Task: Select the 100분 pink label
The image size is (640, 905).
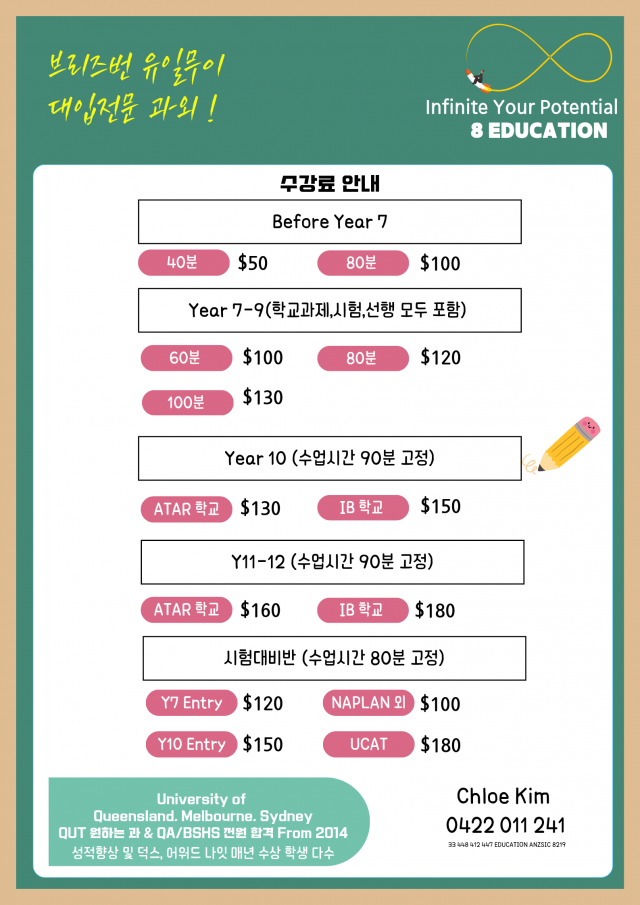Action: (188, 402)
